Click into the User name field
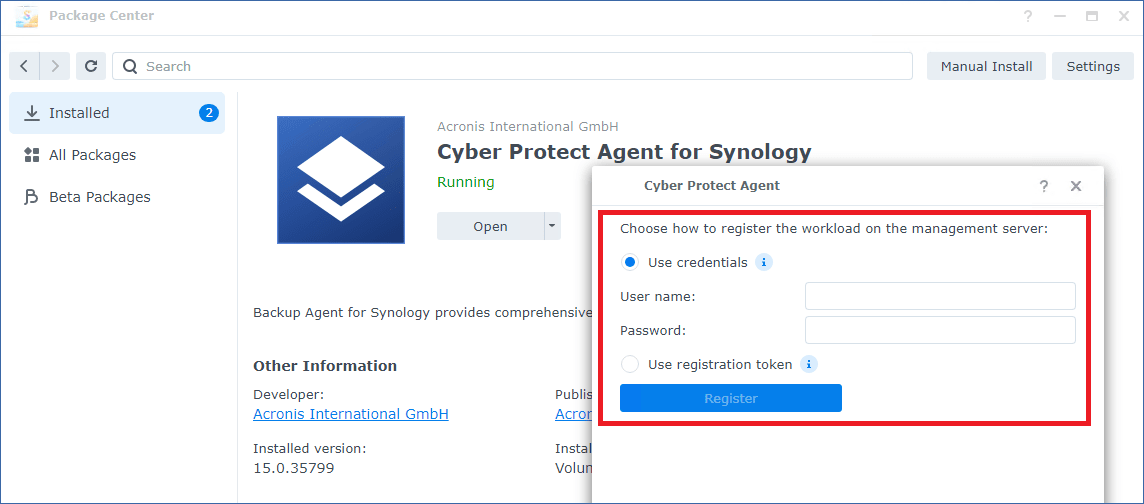1144x504 pixels. coord(940,296)
